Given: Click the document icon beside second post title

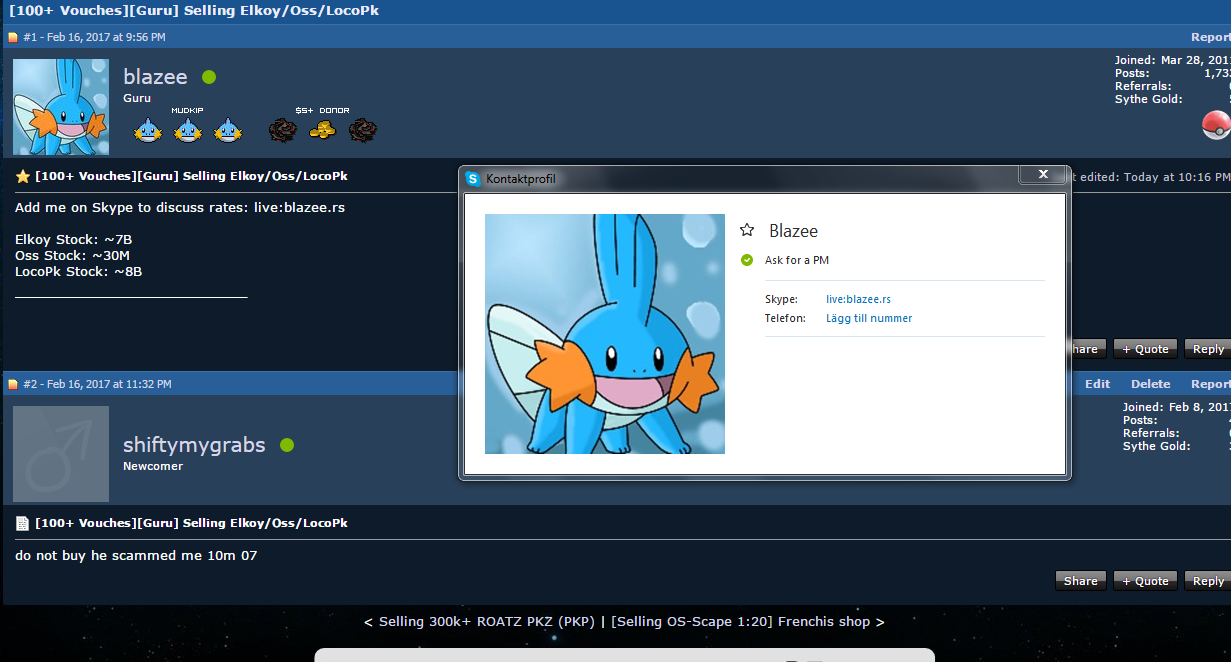Looking at the screenshot, I should (x=23, y=523).
